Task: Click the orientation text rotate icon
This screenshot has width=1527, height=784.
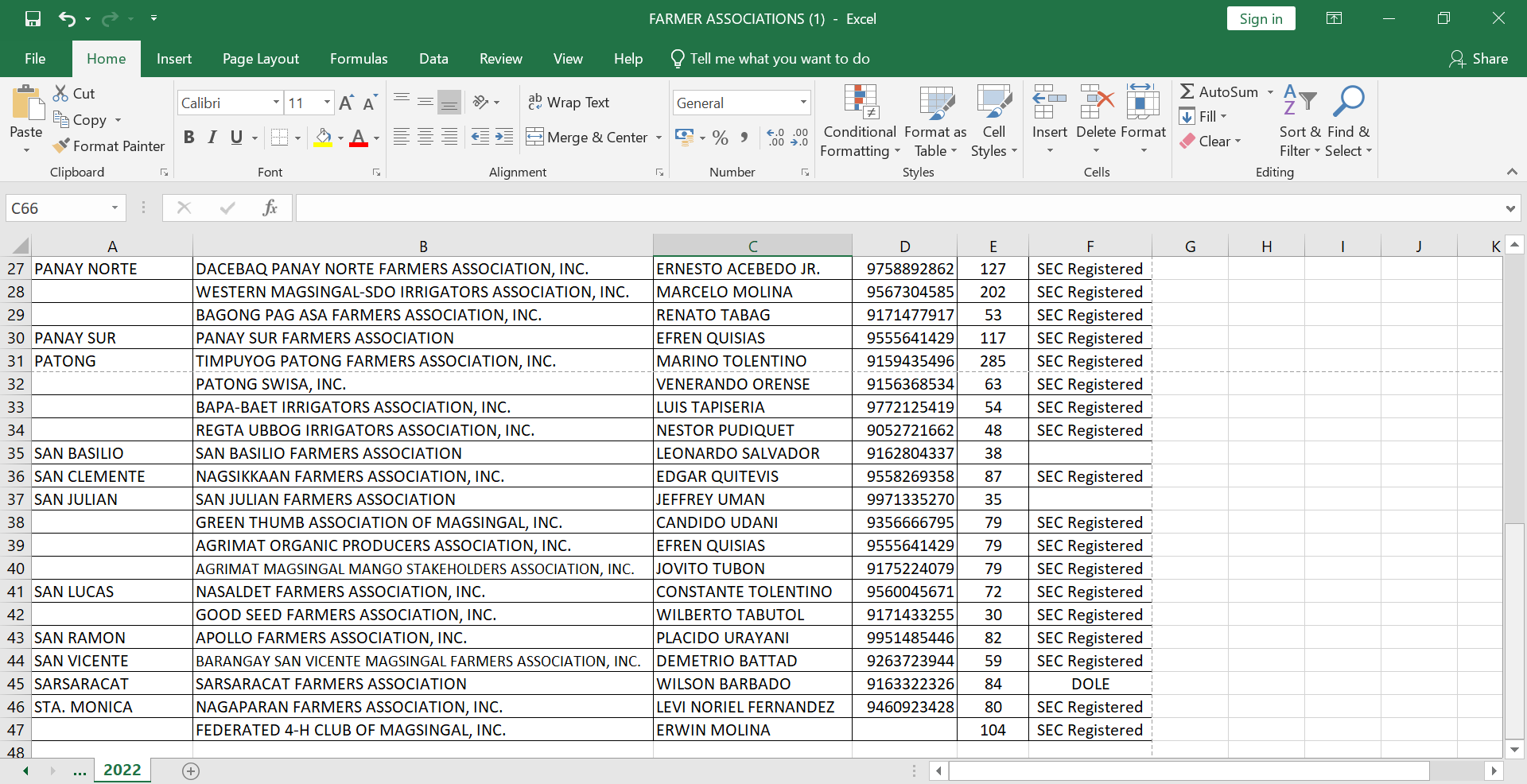Action: click(480, 102)
